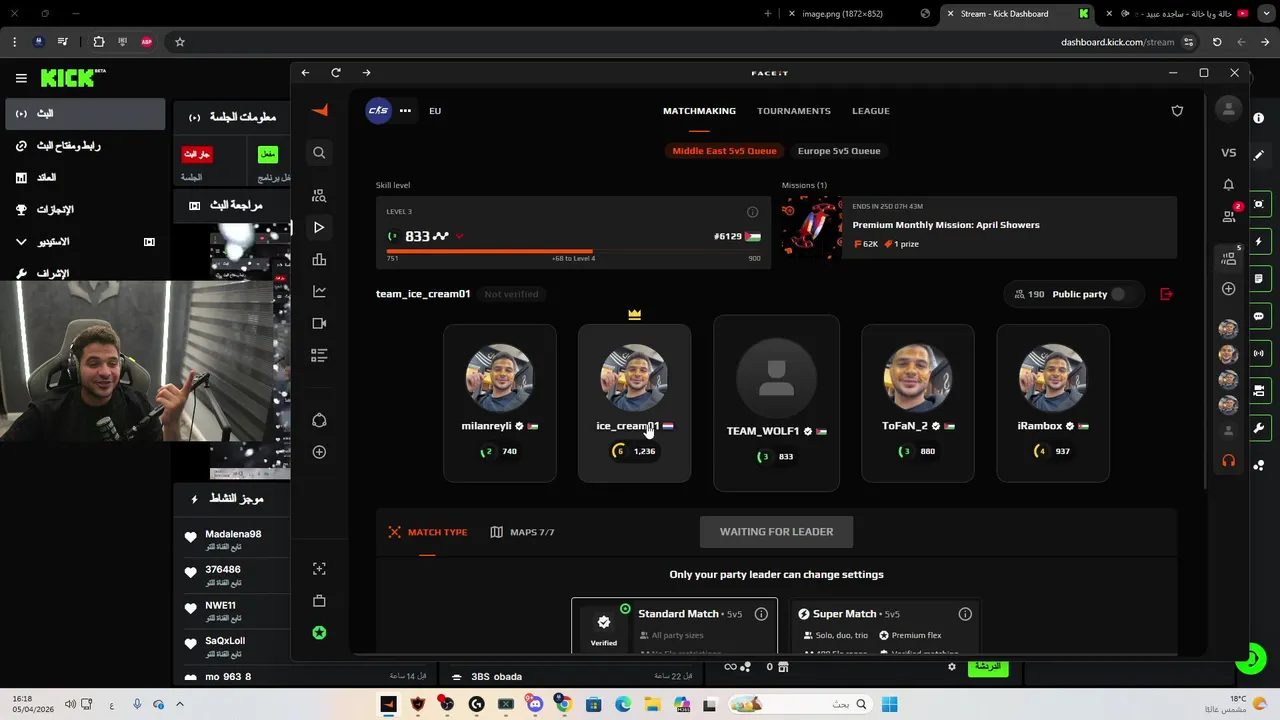Click the WAITING FOR LEADER button
This screenshot has height=720, width=1280.
pyautogui.click(x=776, y=532)
